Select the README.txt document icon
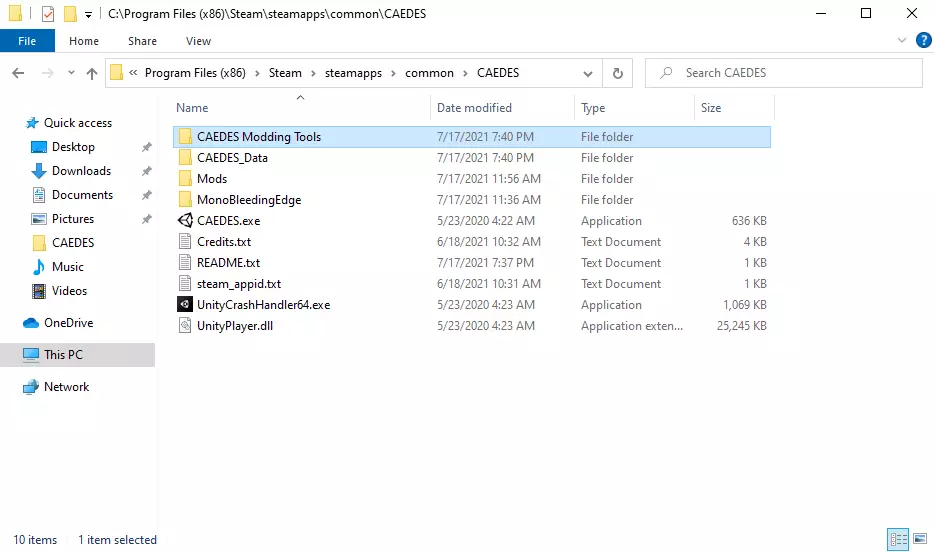The width and height of the screenshot is (934, 552). pos(185,263)
